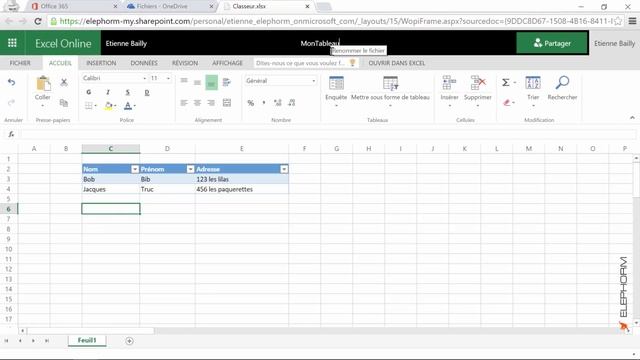This screenshot has height=360, width=640.
Task: Open the app launcher waffle icon
Action: (x=12, y=43)
